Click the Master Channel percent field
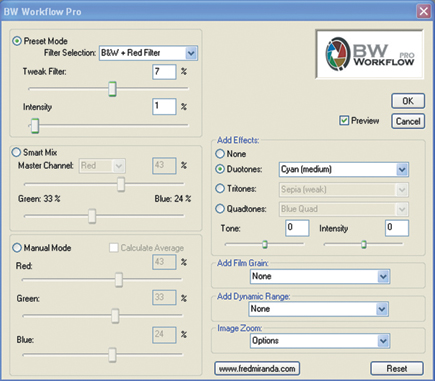The width and height of the screenshot is (435, 381). click(x=164, y=166)
